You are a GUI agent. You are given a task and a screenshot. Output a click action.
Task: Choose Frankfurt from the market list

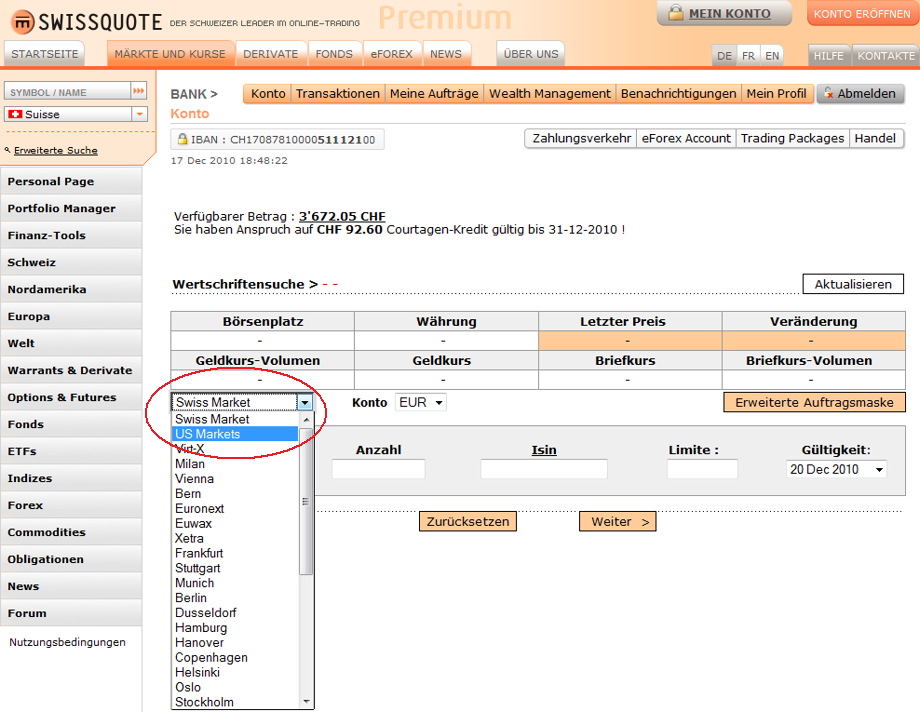[235, 553]
